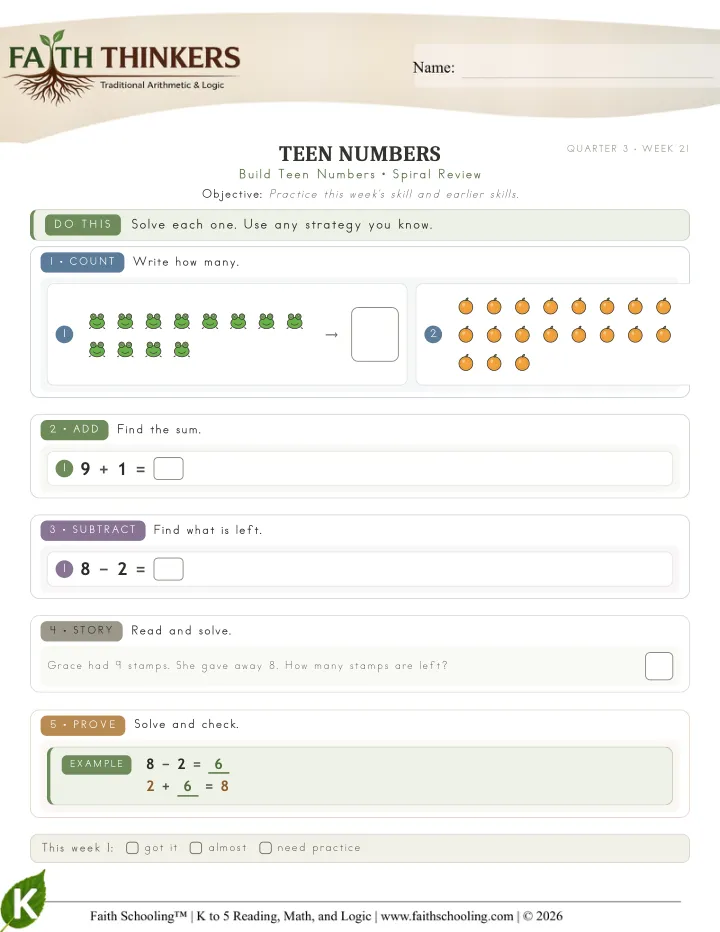The width and height of the screenshot is (720, 932).
Task: Click the Faith Thinkers tree logo
Action: (x=123, y=67)
